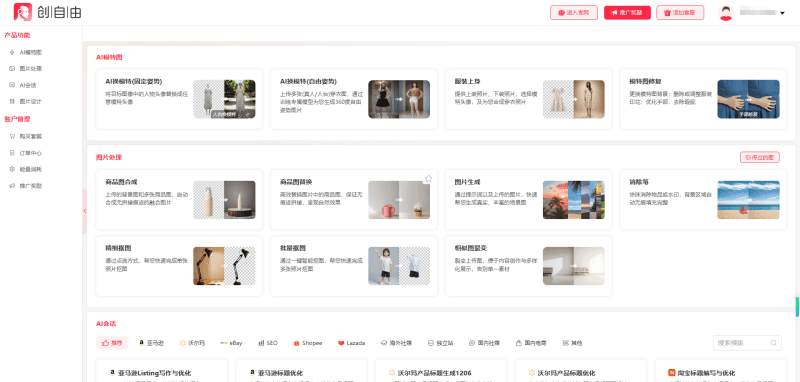The image size is (800, 382).
Task: Select the Shopee tab
Action: [308, 343]
